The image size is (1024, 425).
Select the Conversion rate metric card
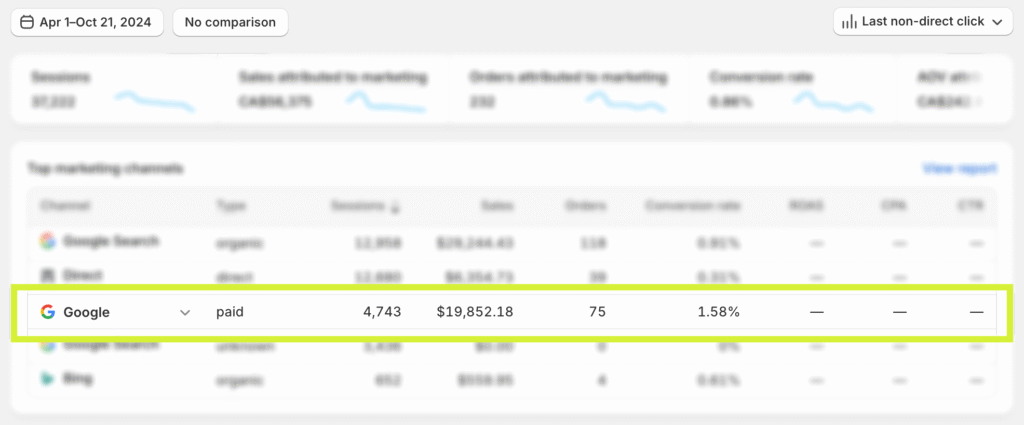(x=795, y=89)
